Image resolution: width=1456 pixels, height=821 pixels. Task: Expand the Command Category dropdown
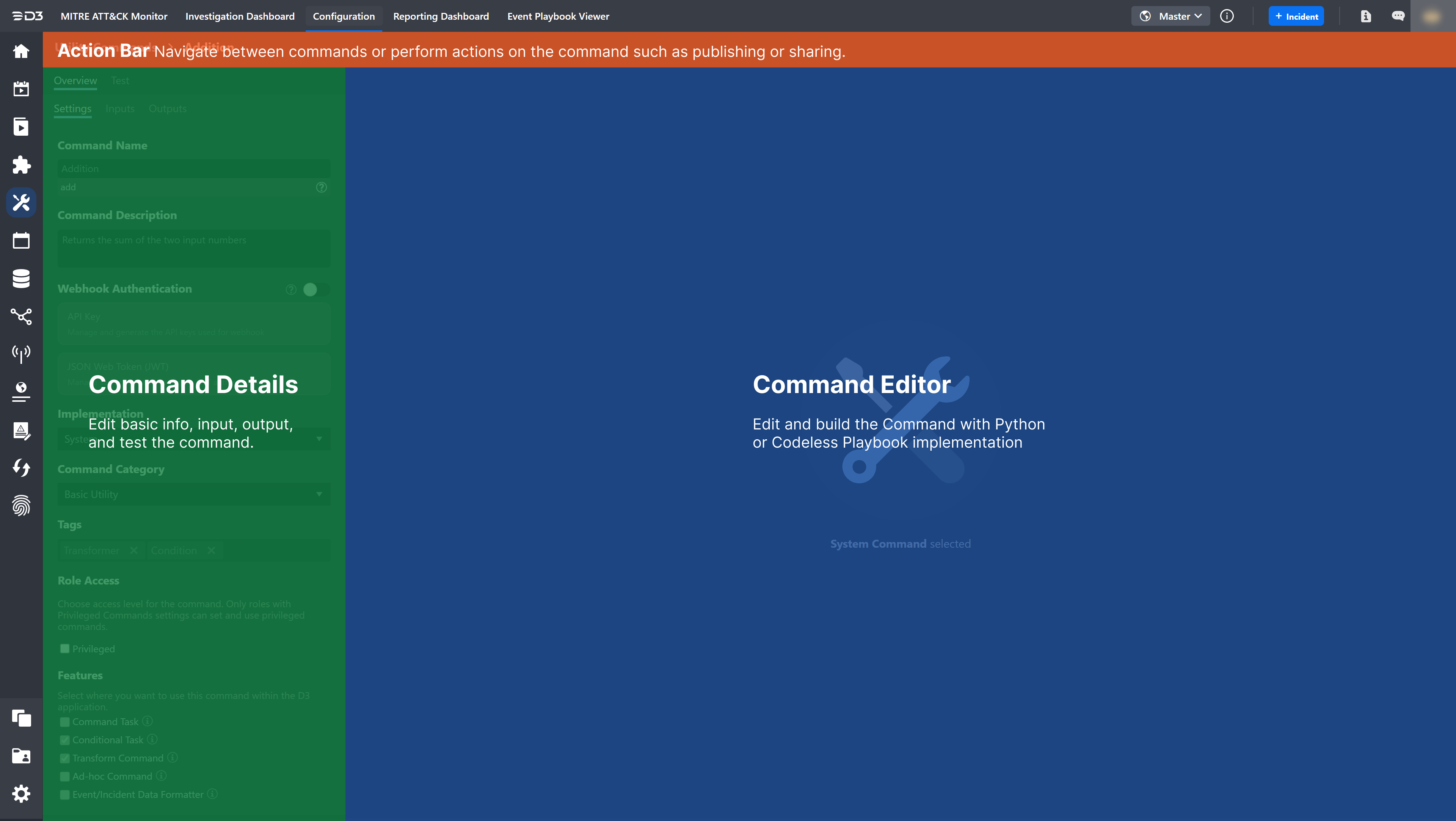point(194,494)
